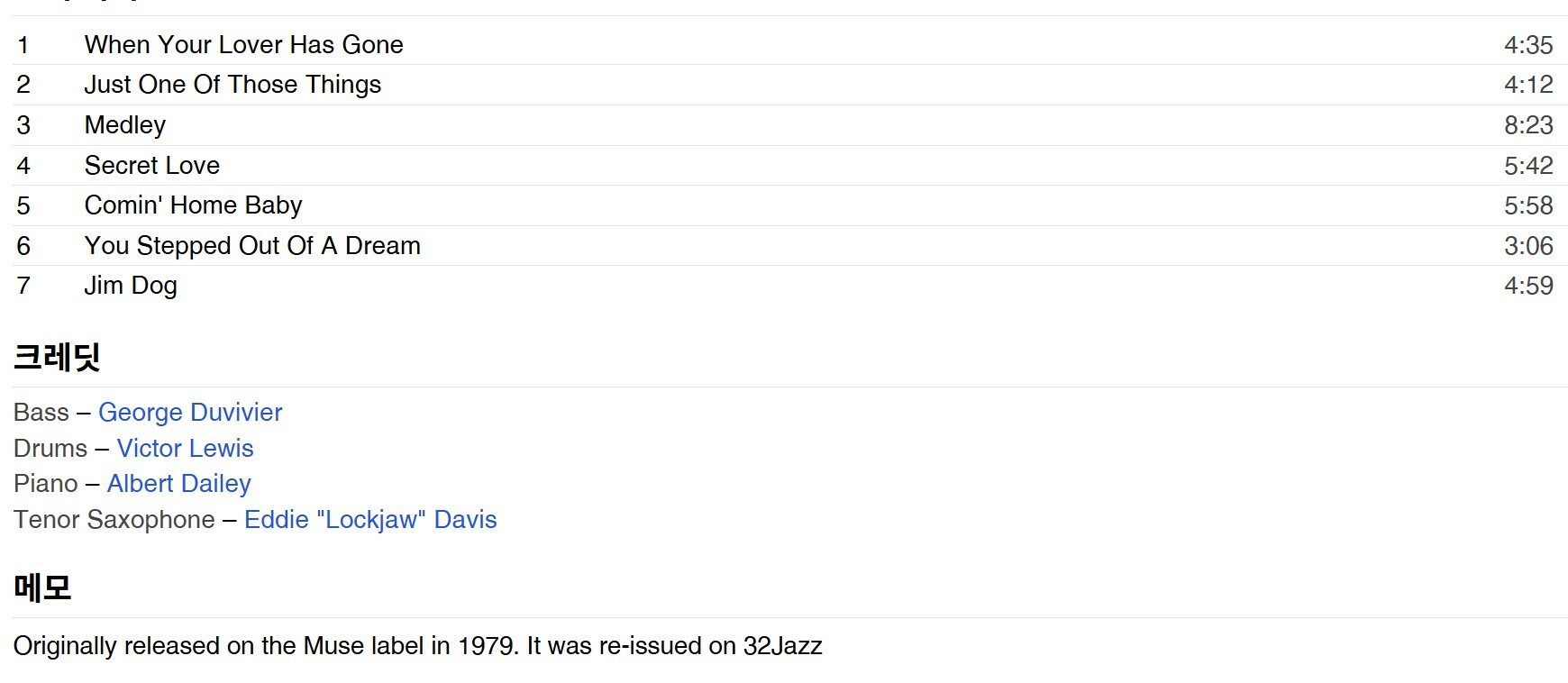The width and height of the screenshot is (1568, 683).
Task: Open the Victor Lewis artist link
Action: click(x=185, y=449)
